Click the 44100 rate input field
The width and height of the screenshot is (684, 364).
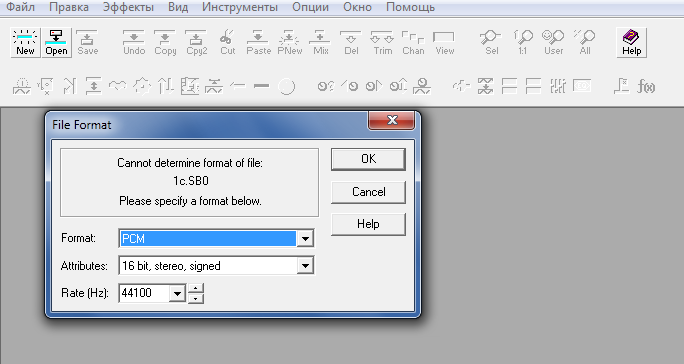pos(144,293)
